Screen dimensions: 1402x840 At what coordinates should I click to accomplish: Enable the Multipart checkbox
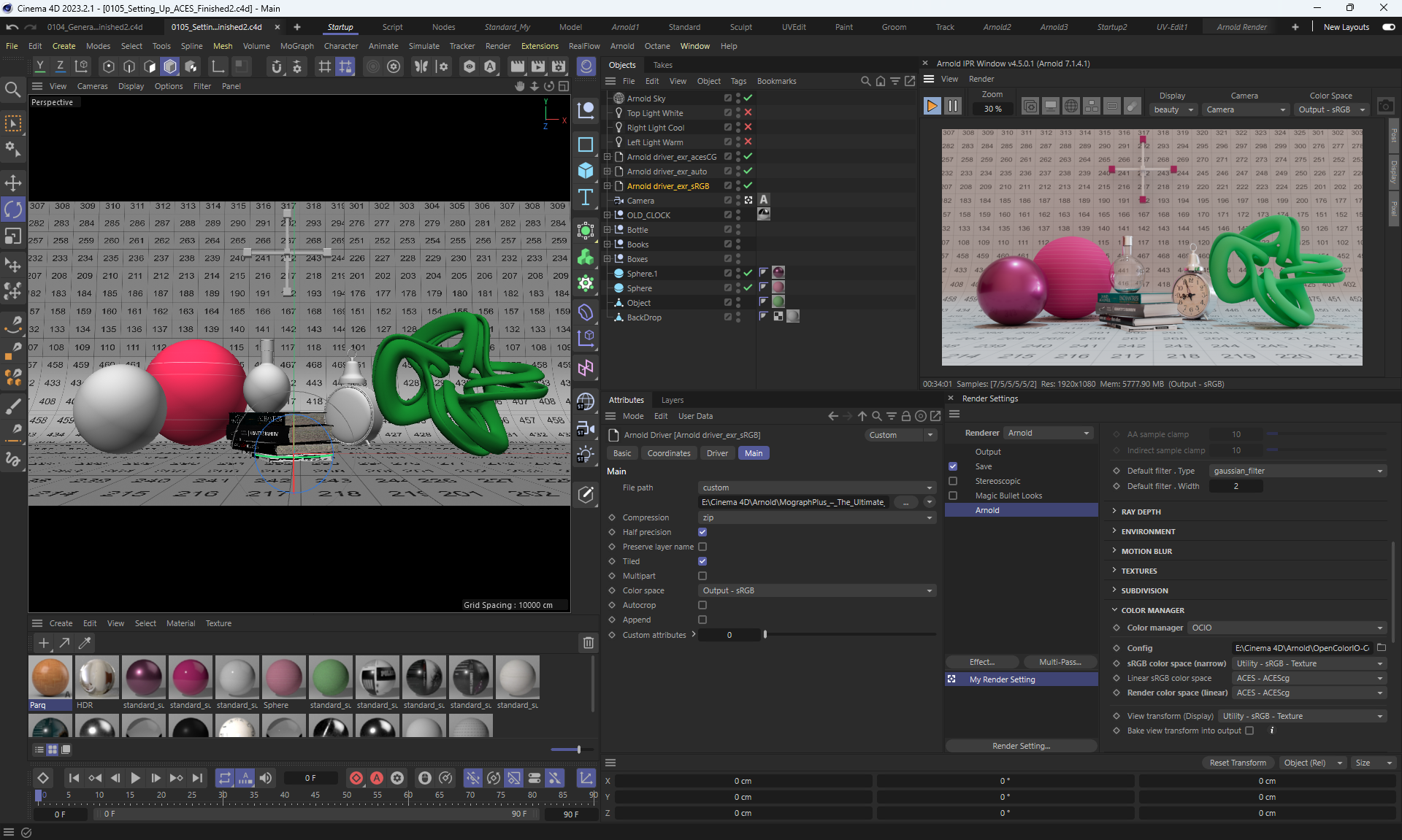pyautogui.click(x=702, y=576)
